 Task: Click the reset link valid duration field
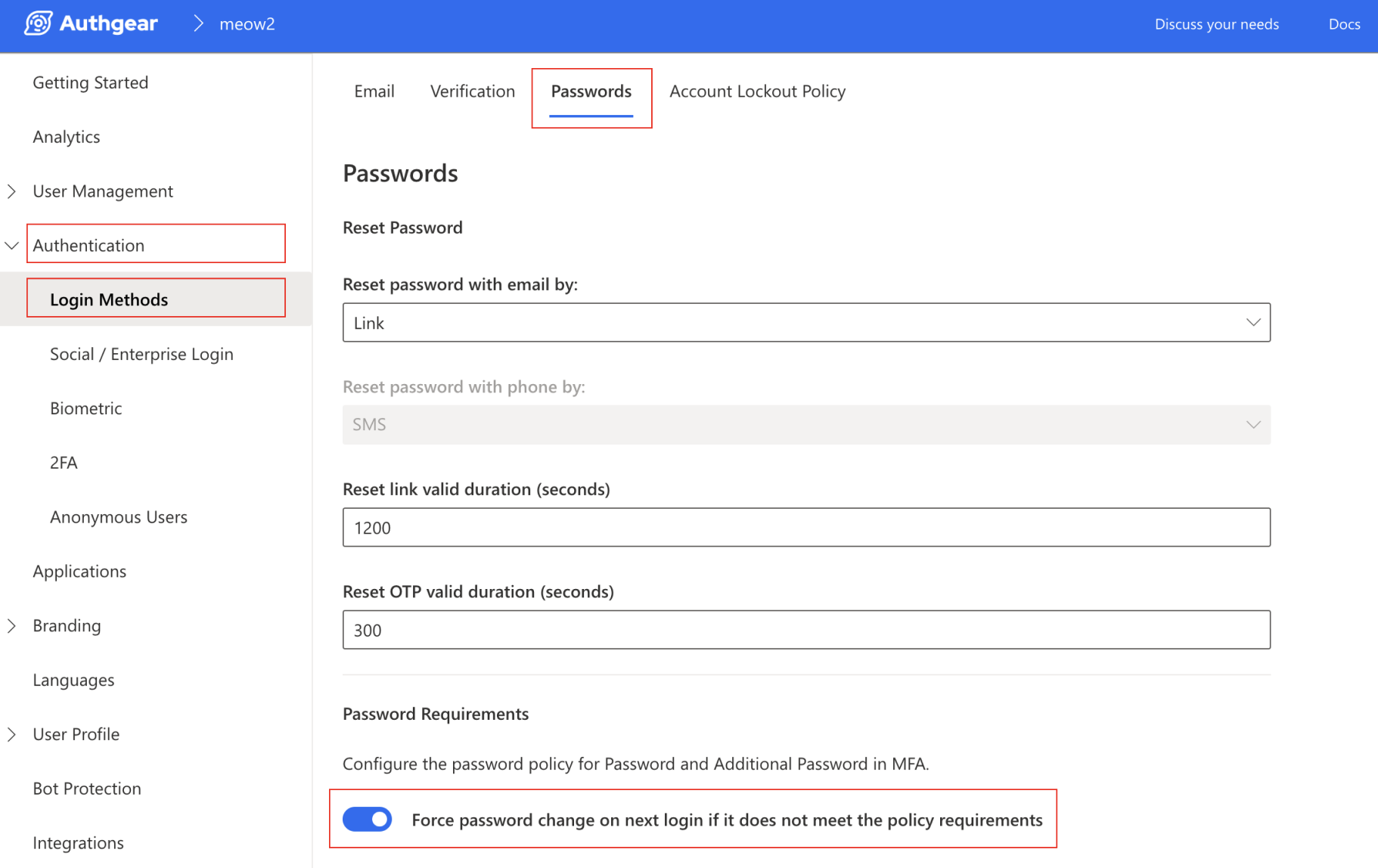coord(805,528)
